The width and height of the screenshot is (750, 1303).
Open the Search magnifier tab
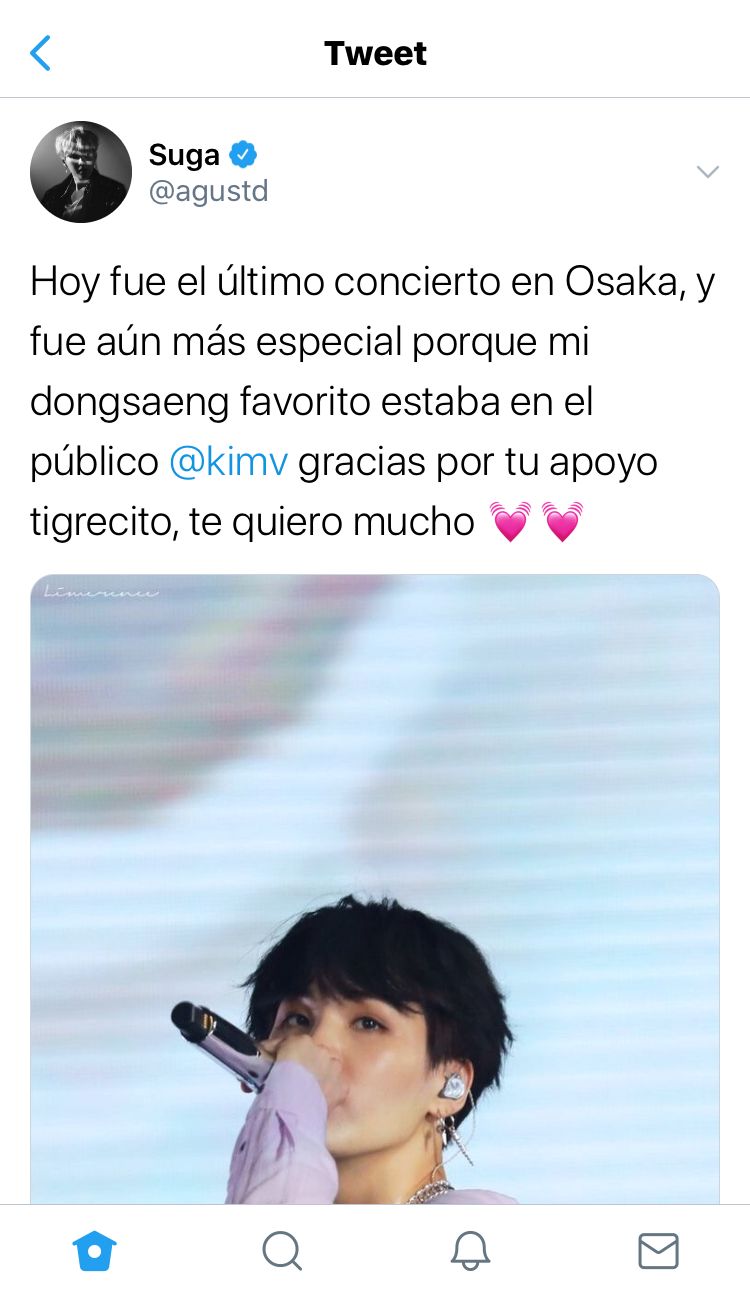point(282,1250)
